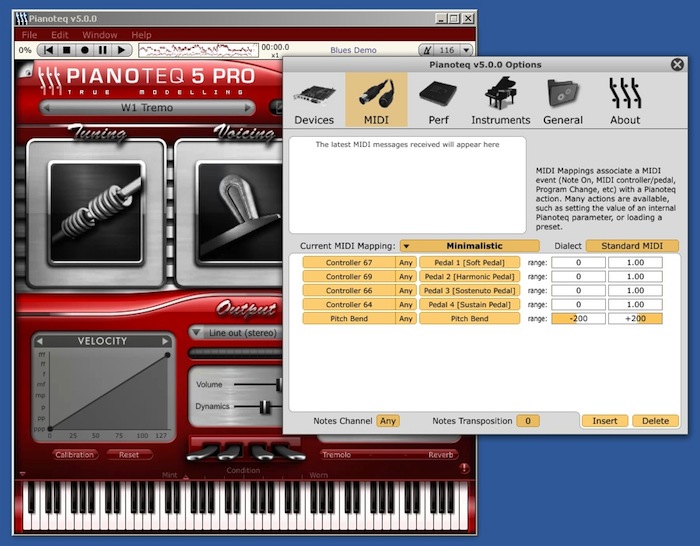Open the Line out (stereo) output dropdown
The height and width of the screenshot is (546, 700).
pyautogui.click(x=236, y=333)
